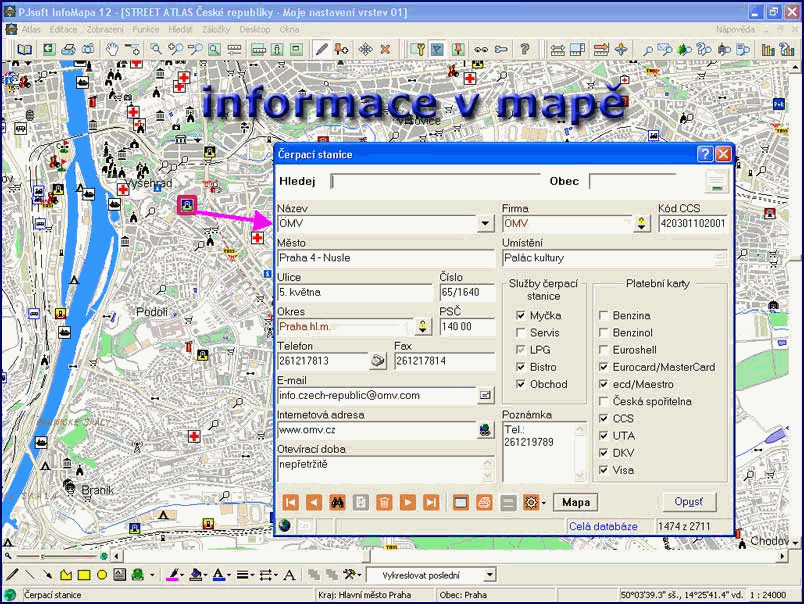
Task: Click the highlighted gas station marker on map
Action: tap(187, 205)
